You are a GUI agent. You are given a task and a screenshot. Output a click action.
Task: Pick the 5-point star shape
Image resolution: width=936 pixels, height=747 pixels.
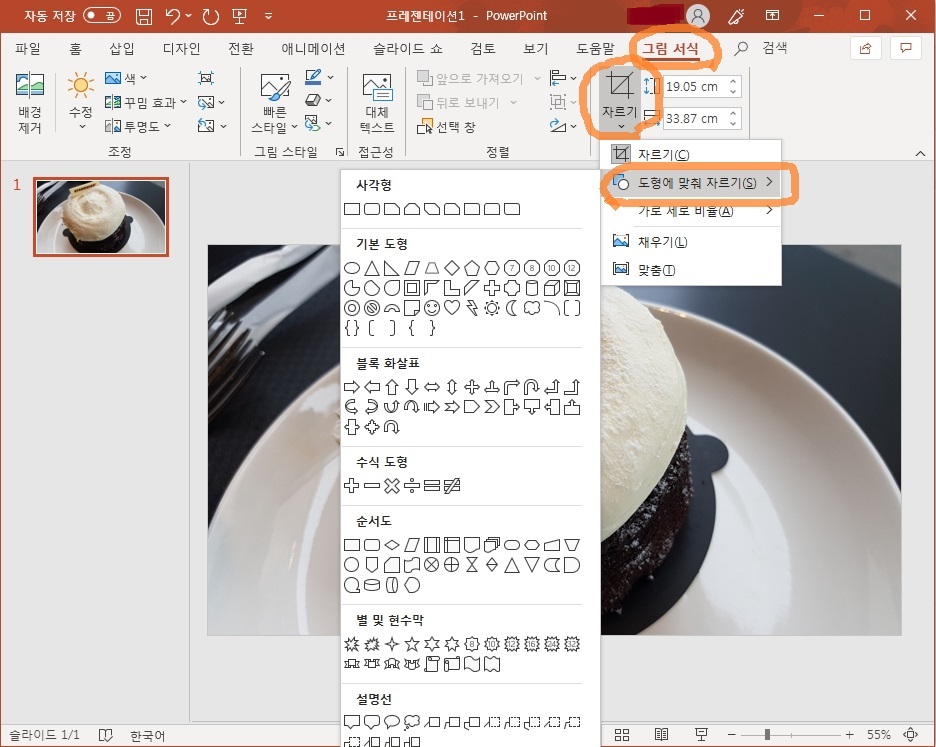tap(412, 644)
